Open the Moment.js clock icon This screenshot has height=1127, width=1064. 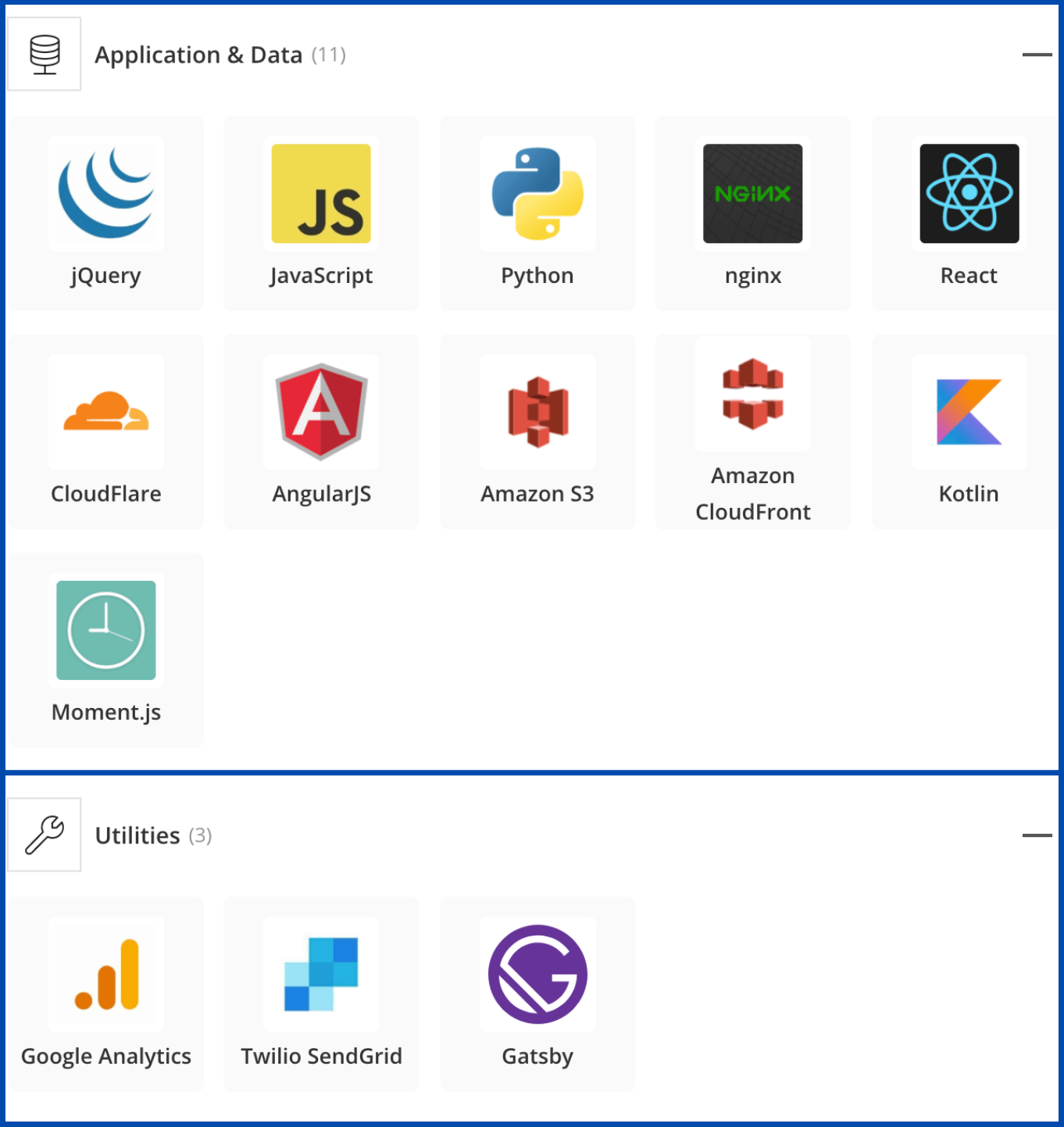pyautogui.click(x=106, y=630)
